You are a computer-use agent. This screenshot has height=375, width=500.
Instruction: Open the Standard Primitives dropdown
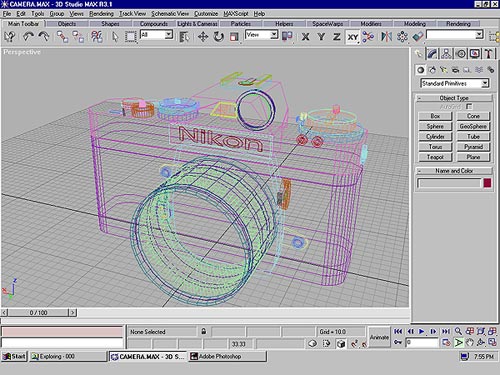(455, 83)
